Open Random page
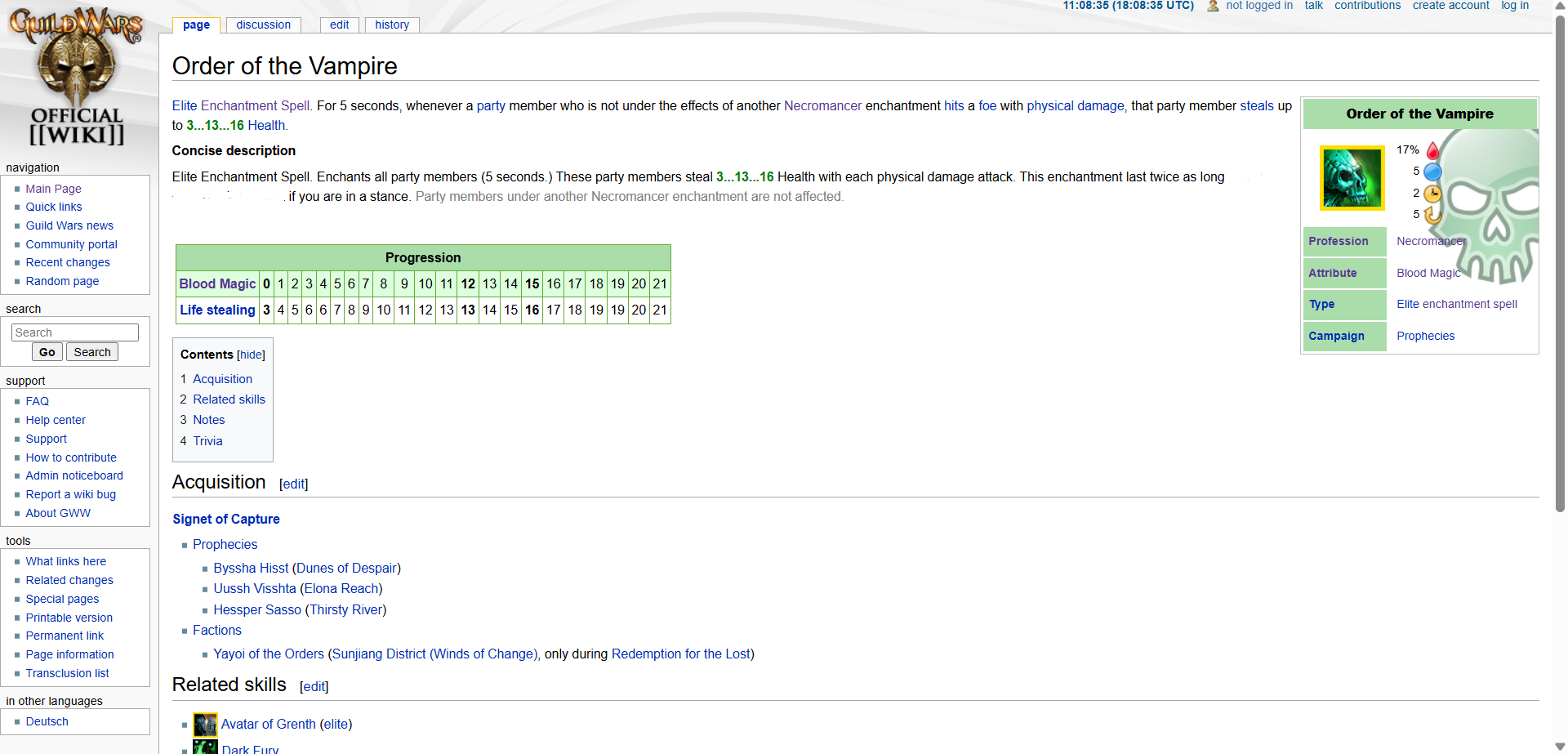Screen dimensions: 1568x754 (x=62, y=281)
